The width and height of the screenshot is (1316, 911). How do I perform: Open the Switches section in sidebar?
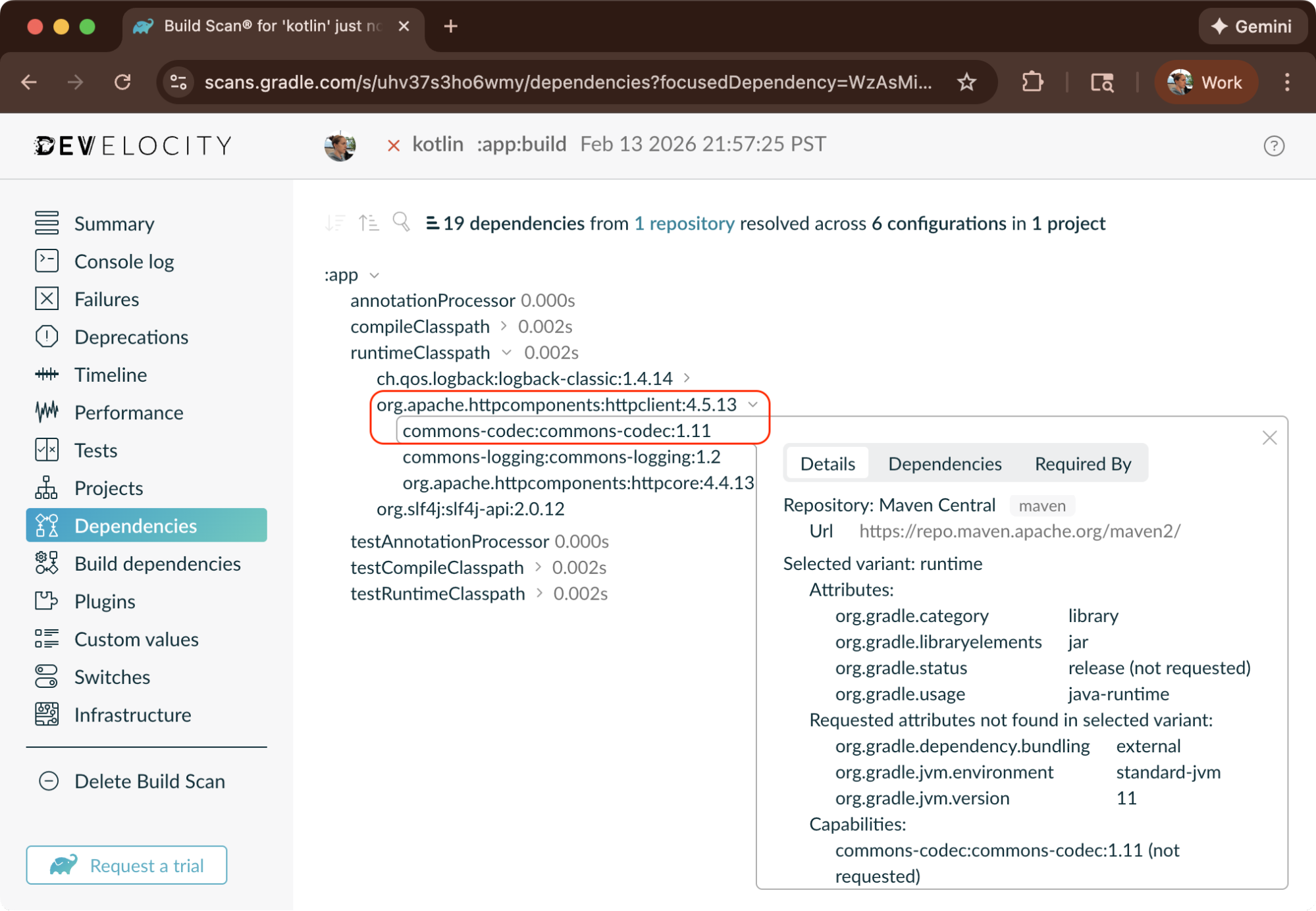tap(112, 677)
